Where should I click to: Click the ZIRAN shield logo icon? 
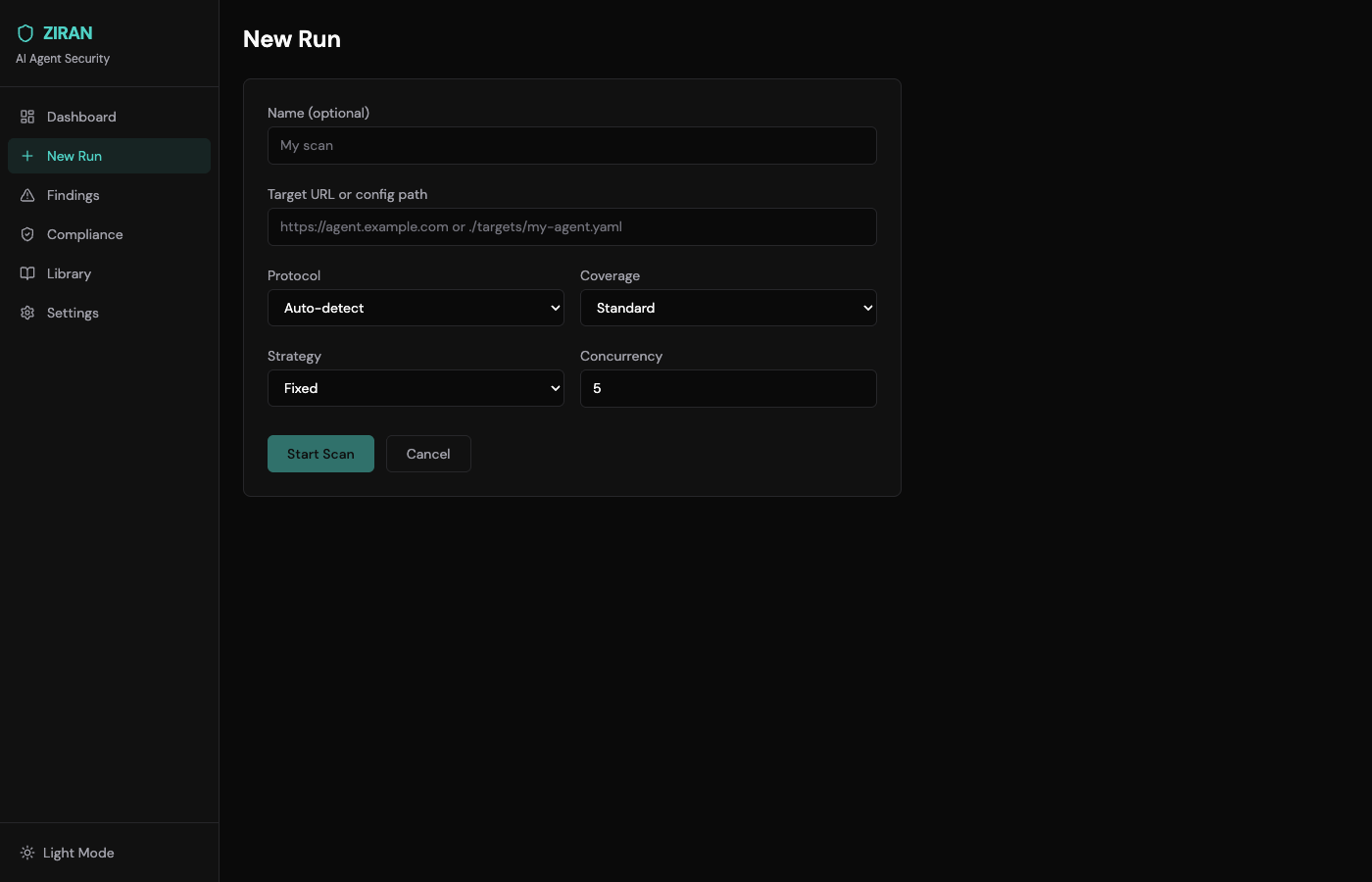(x=25, y=33)
